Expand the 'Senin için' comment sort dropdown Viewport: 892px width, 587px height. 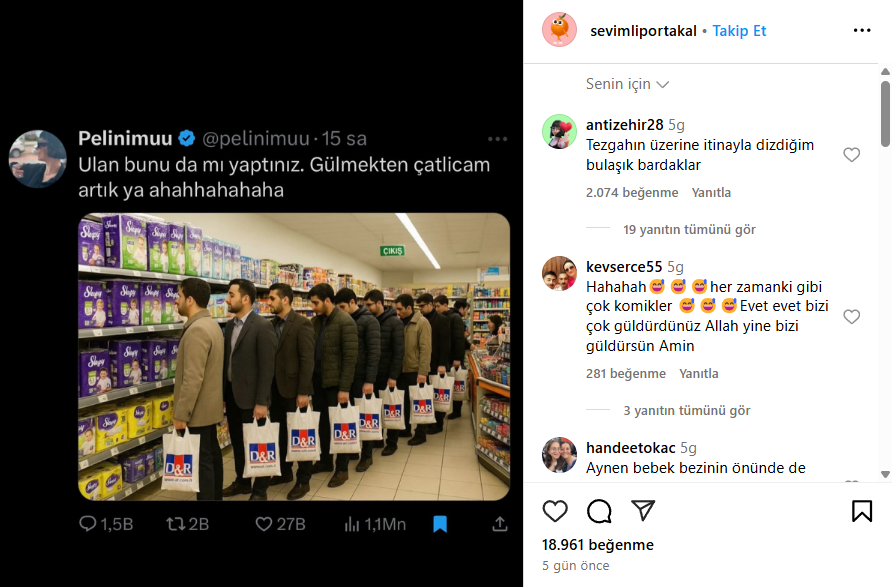627,84
